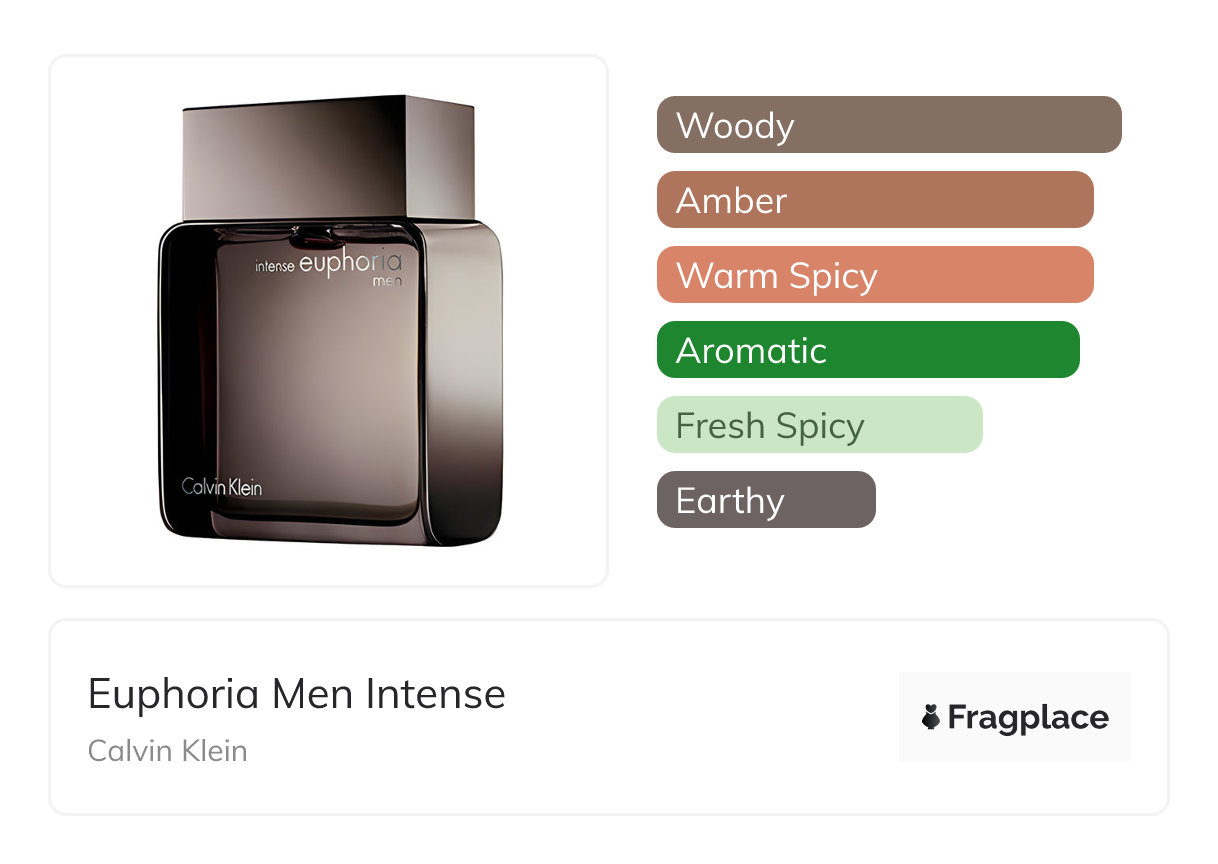Select the Amber accord bar

[x=875, y=200]
